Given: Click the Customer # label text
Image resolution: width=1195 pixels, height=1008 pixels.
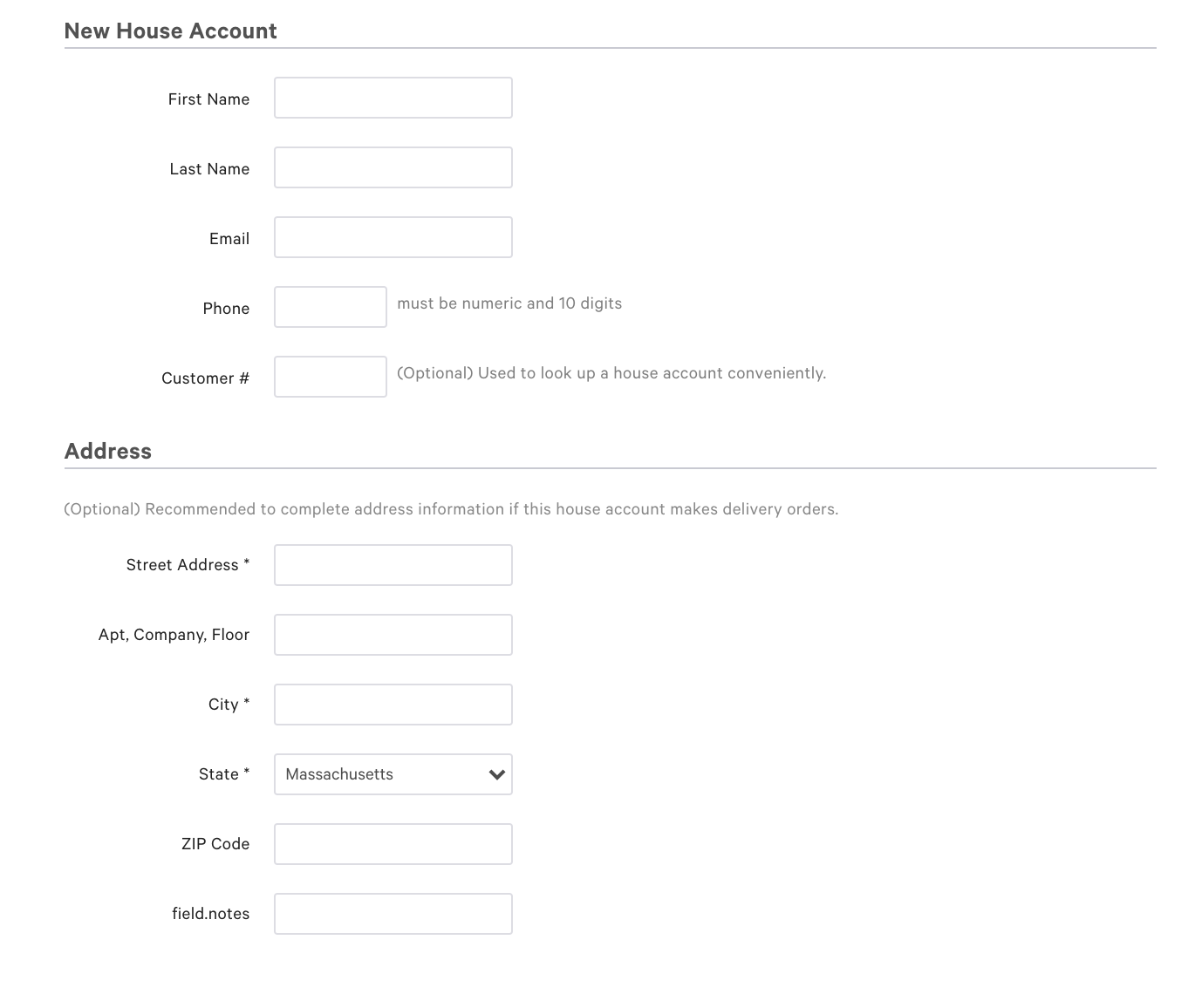Looking at the screenshot, I should pos(204,378).
